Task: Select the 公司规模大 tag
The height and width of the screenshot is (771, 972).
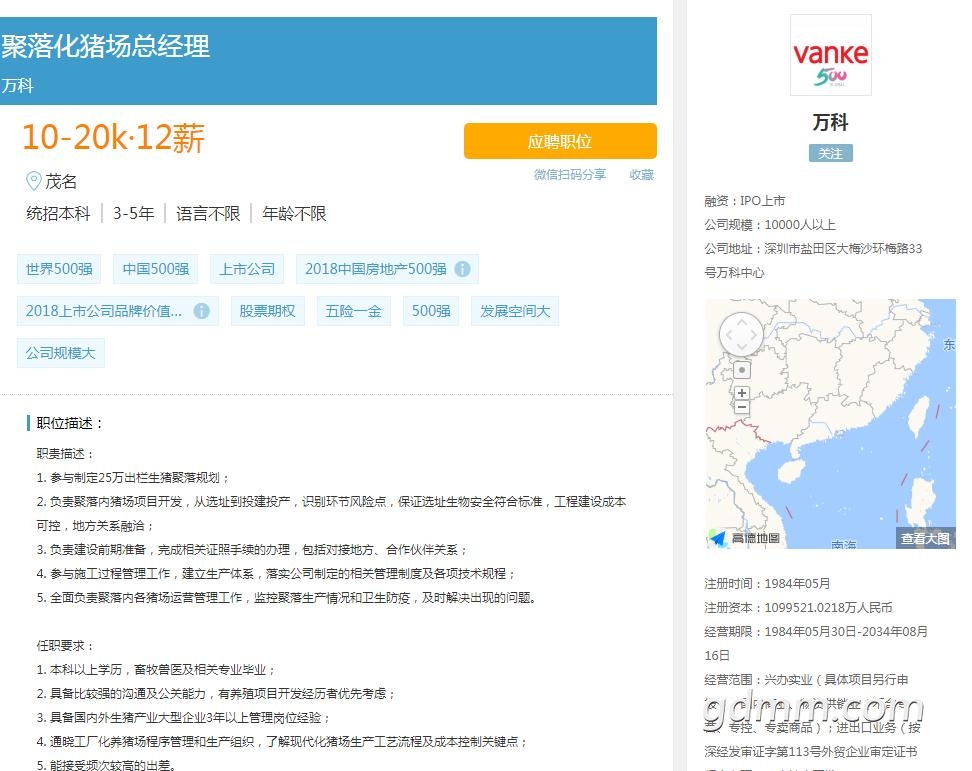Action: [61, 353]
